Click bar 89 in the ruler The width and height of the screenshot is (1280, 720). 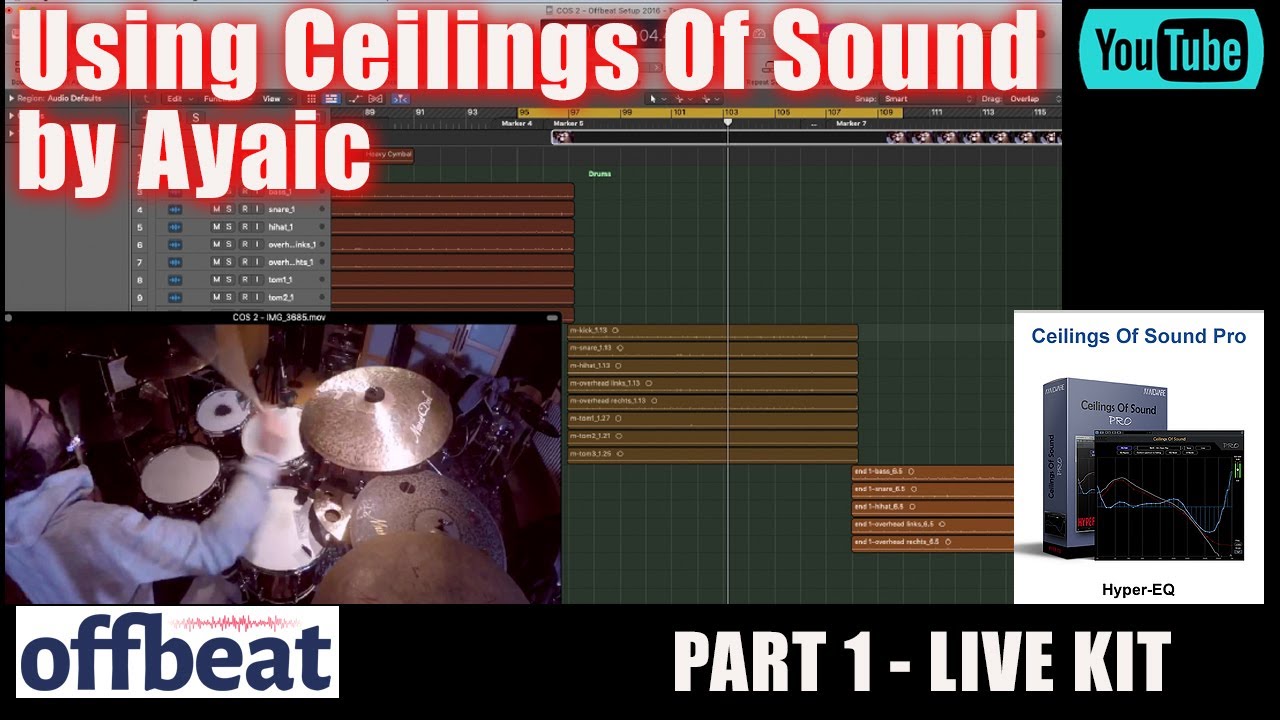(370, 112)
